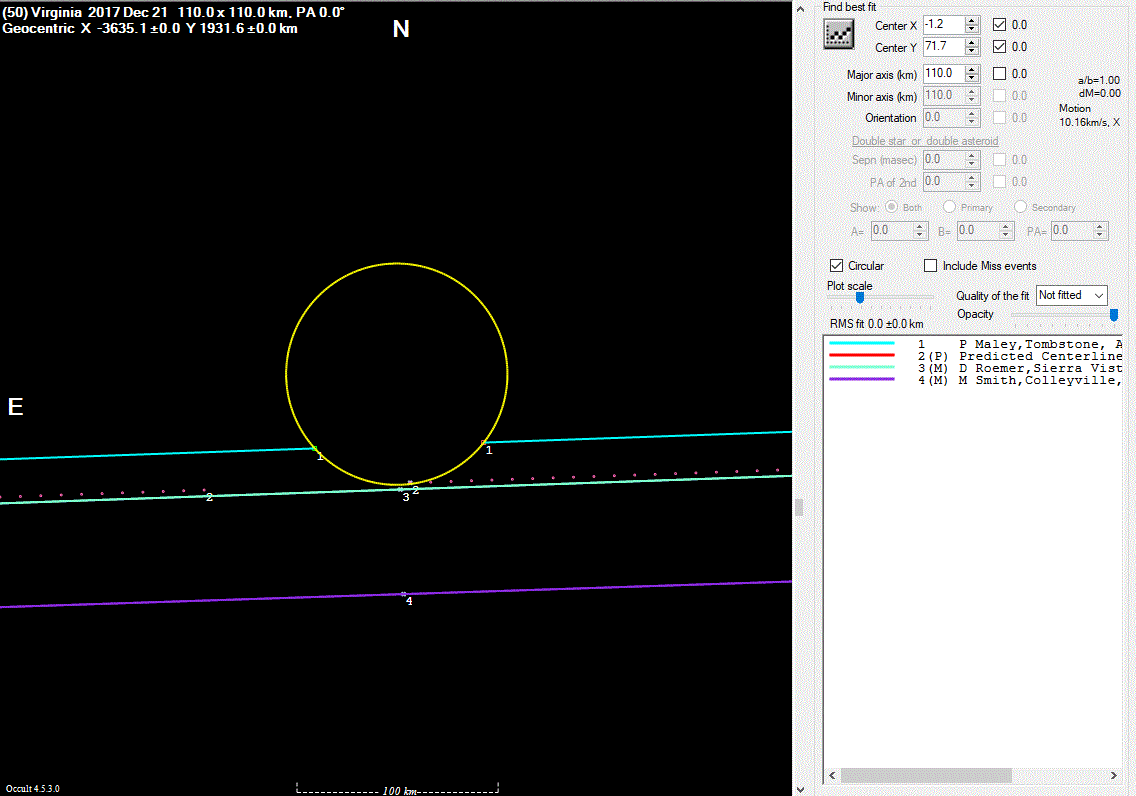Enable Include Miss events checkbox

point(931,266)
